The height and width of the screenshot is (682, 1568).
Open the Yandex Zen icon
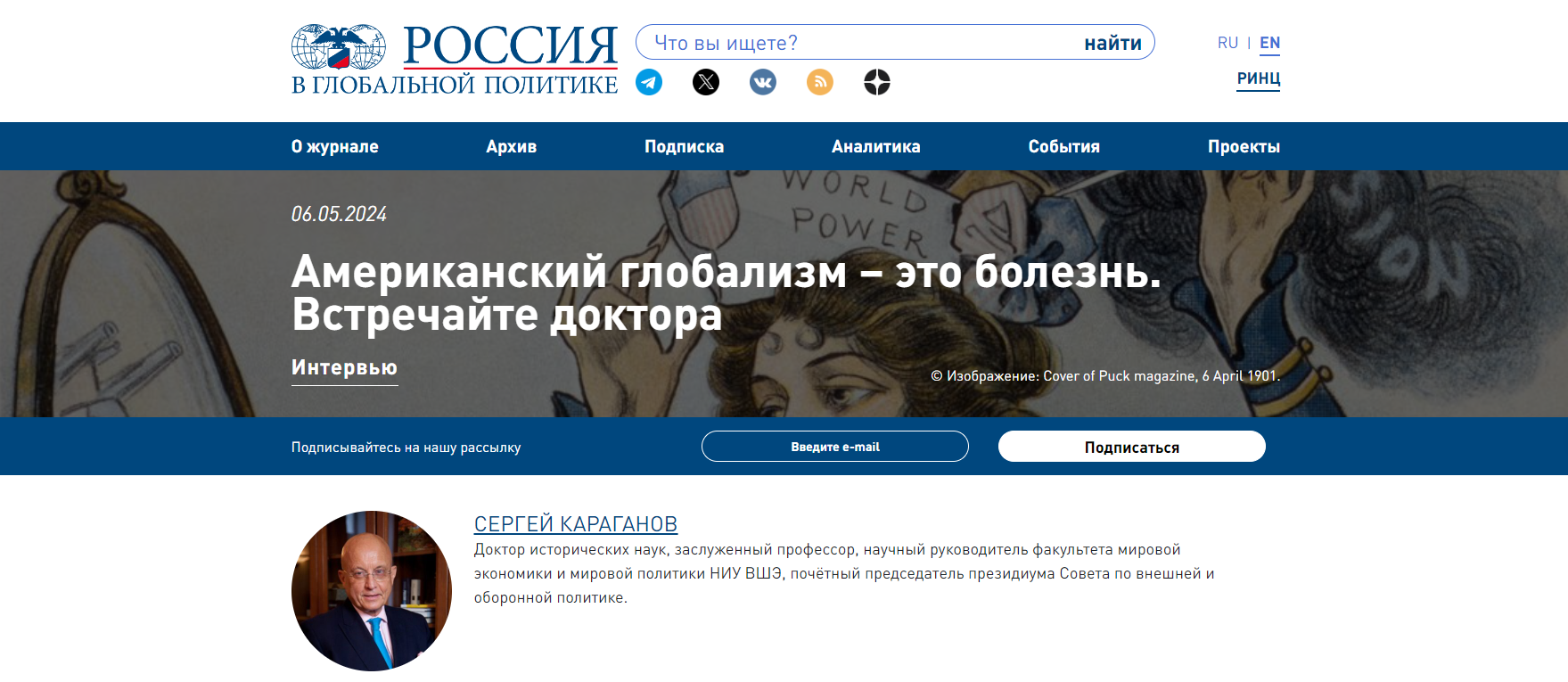click(877, 82)
